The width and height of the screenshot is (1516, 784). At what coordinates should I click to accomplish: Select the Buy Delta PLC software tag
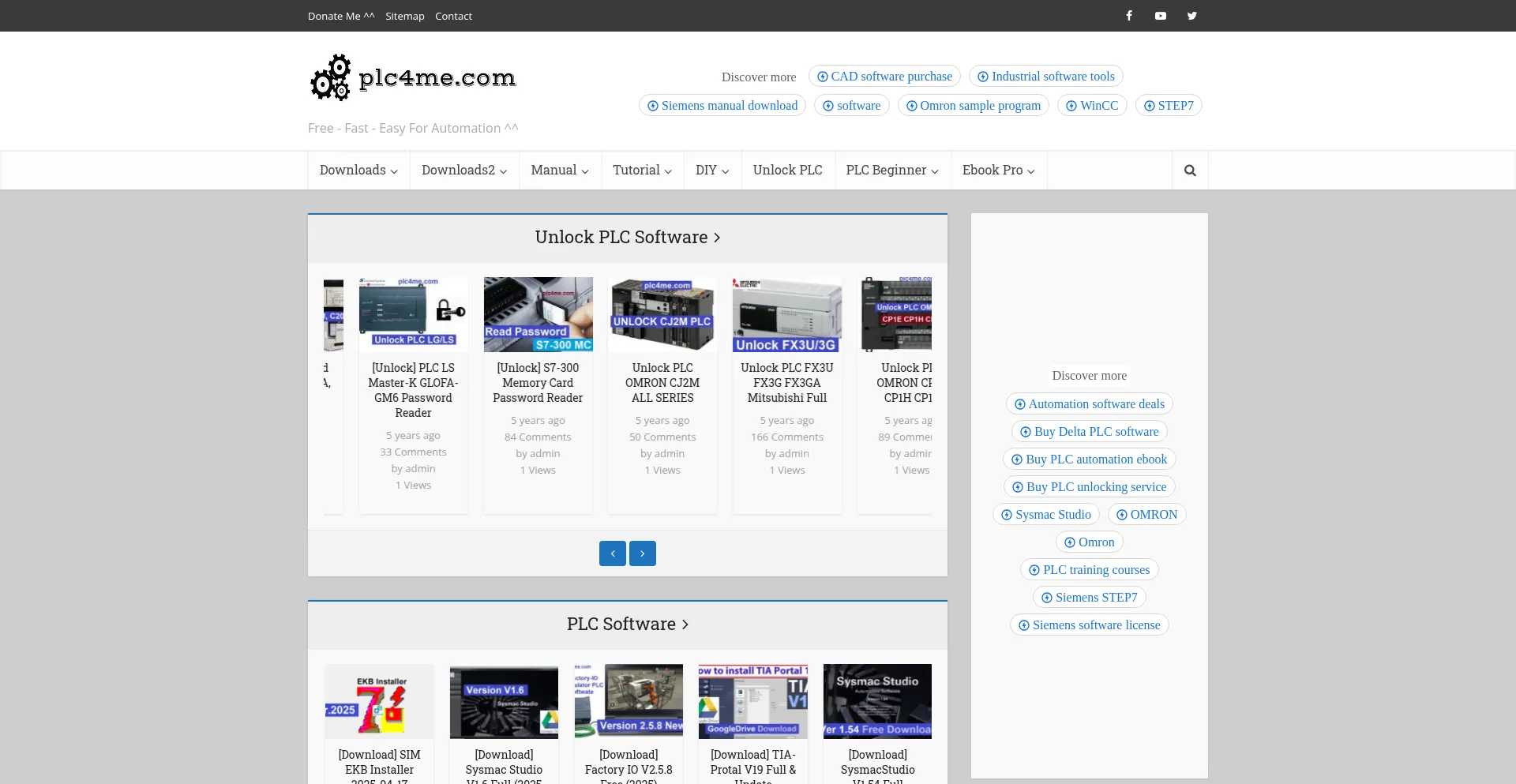1089,432
